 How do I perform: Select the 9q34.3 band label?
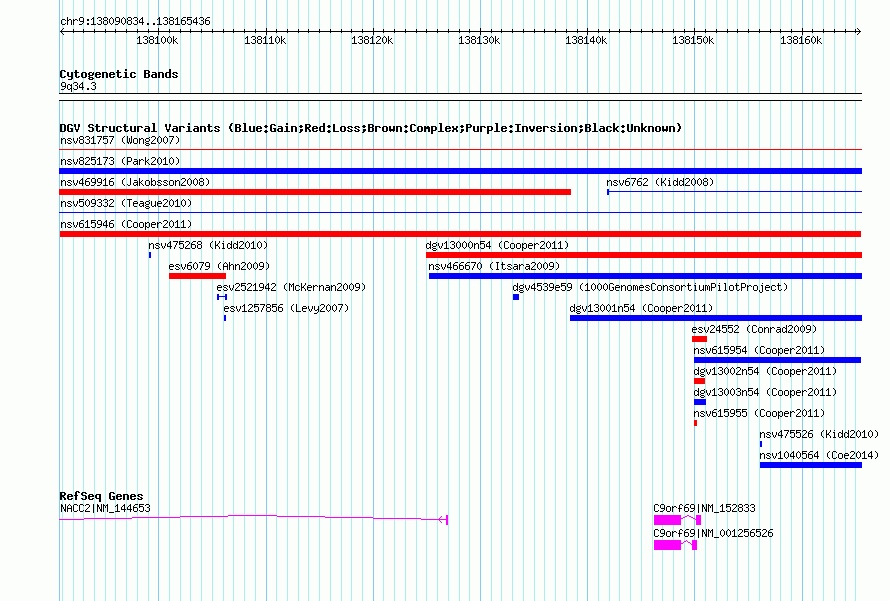[78, 86]
